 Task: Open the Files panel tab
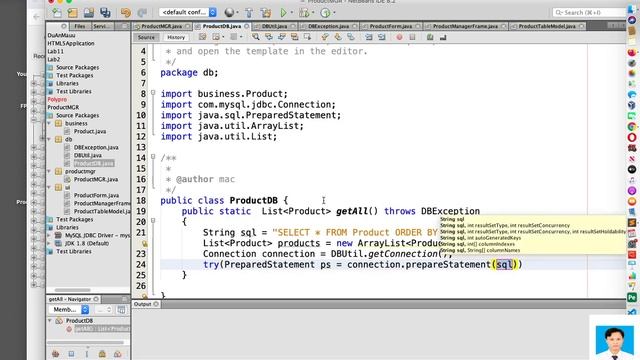tap(80, 26)
